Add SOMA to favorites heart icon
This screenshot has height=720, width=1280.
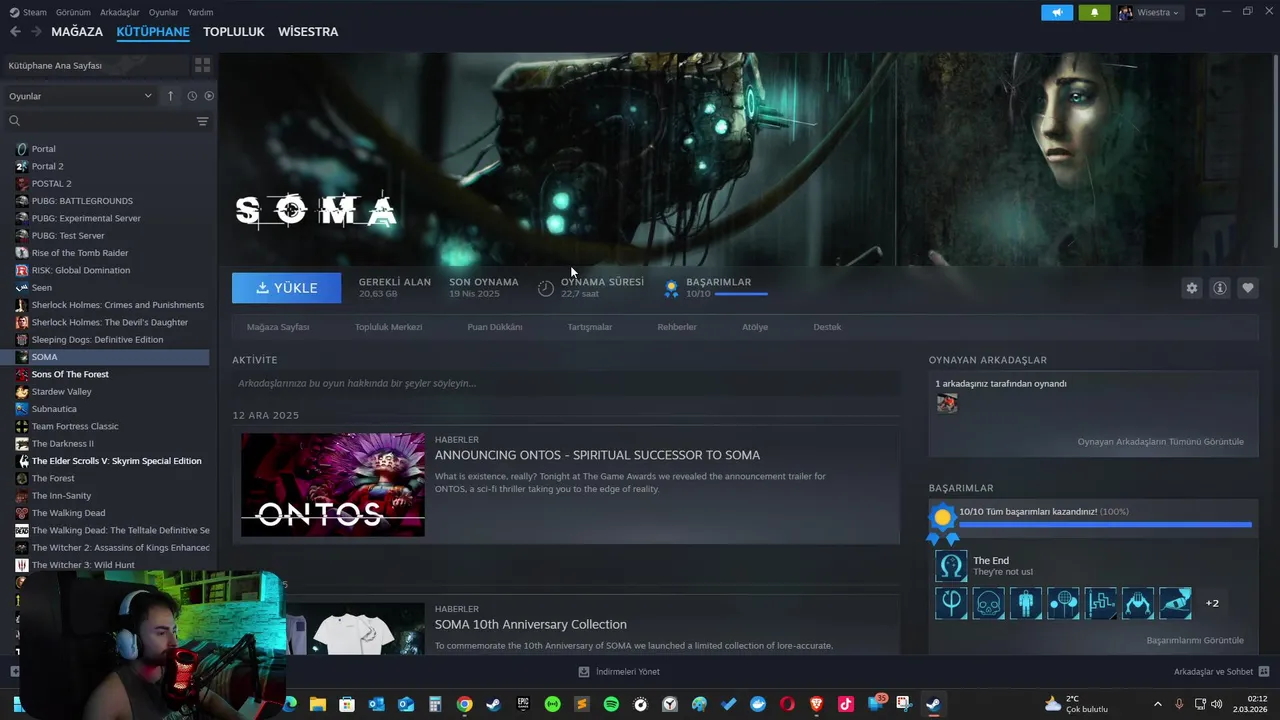1247,288
